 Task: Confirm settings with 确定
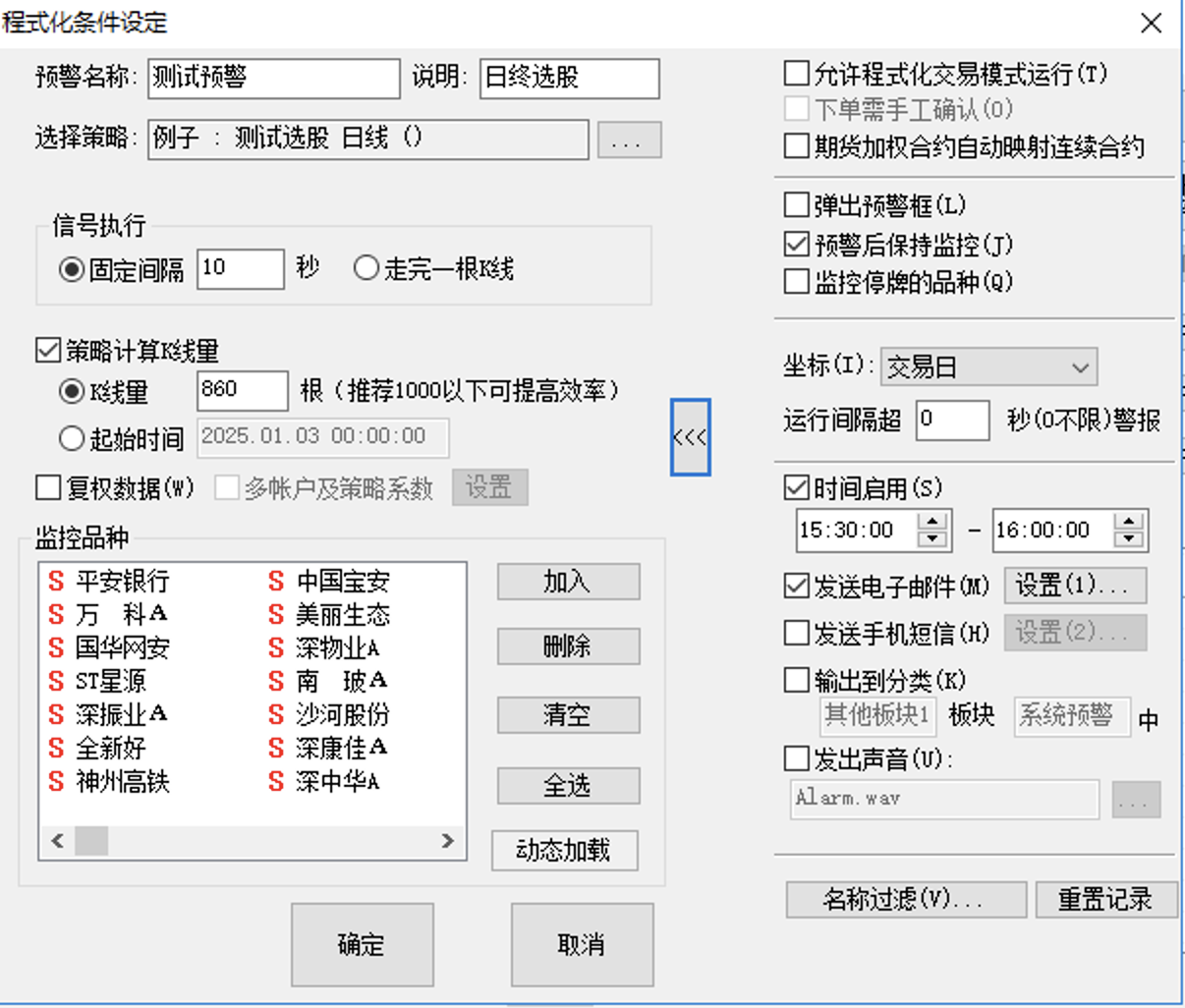362,944
